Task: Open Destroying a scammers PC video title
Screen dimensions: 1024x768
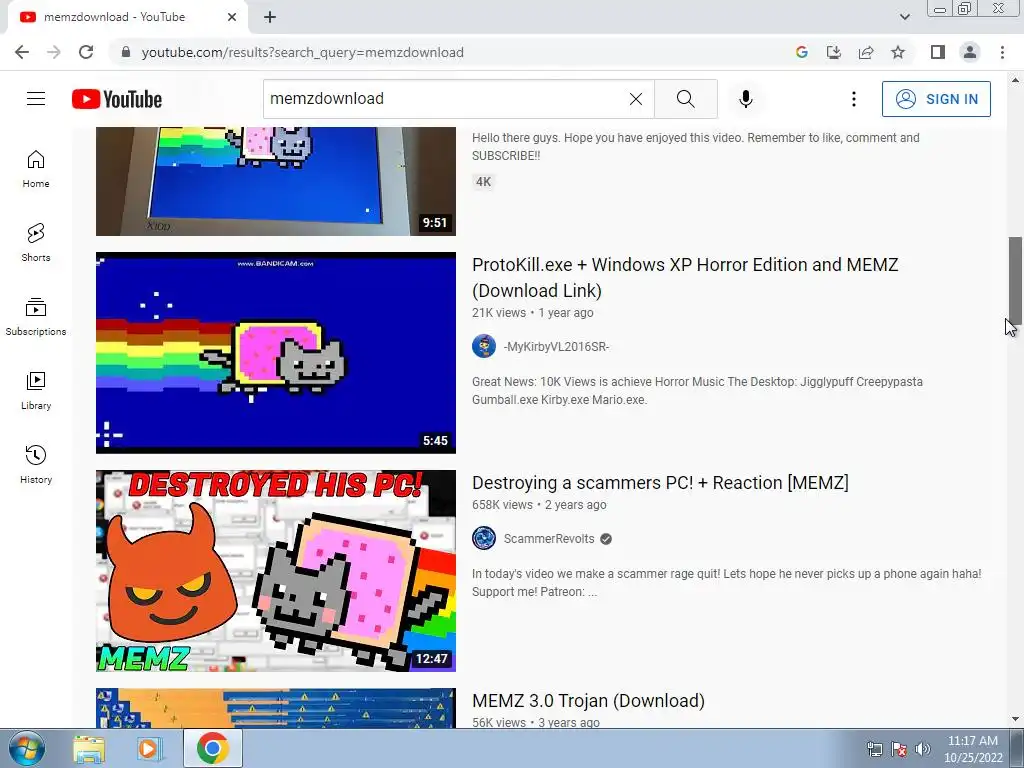Action: 660,483
